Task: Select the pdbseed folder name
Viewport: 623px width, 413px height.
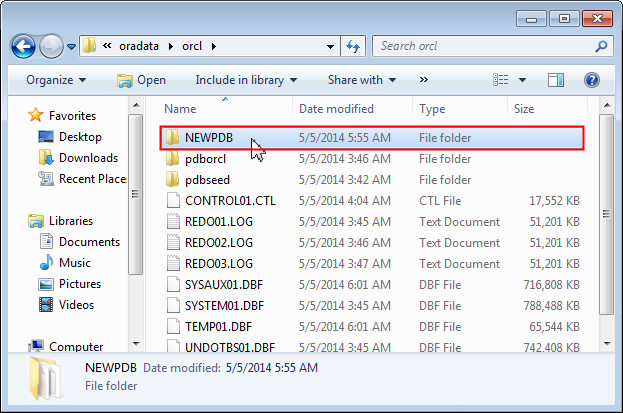Action: coord(207,180)
